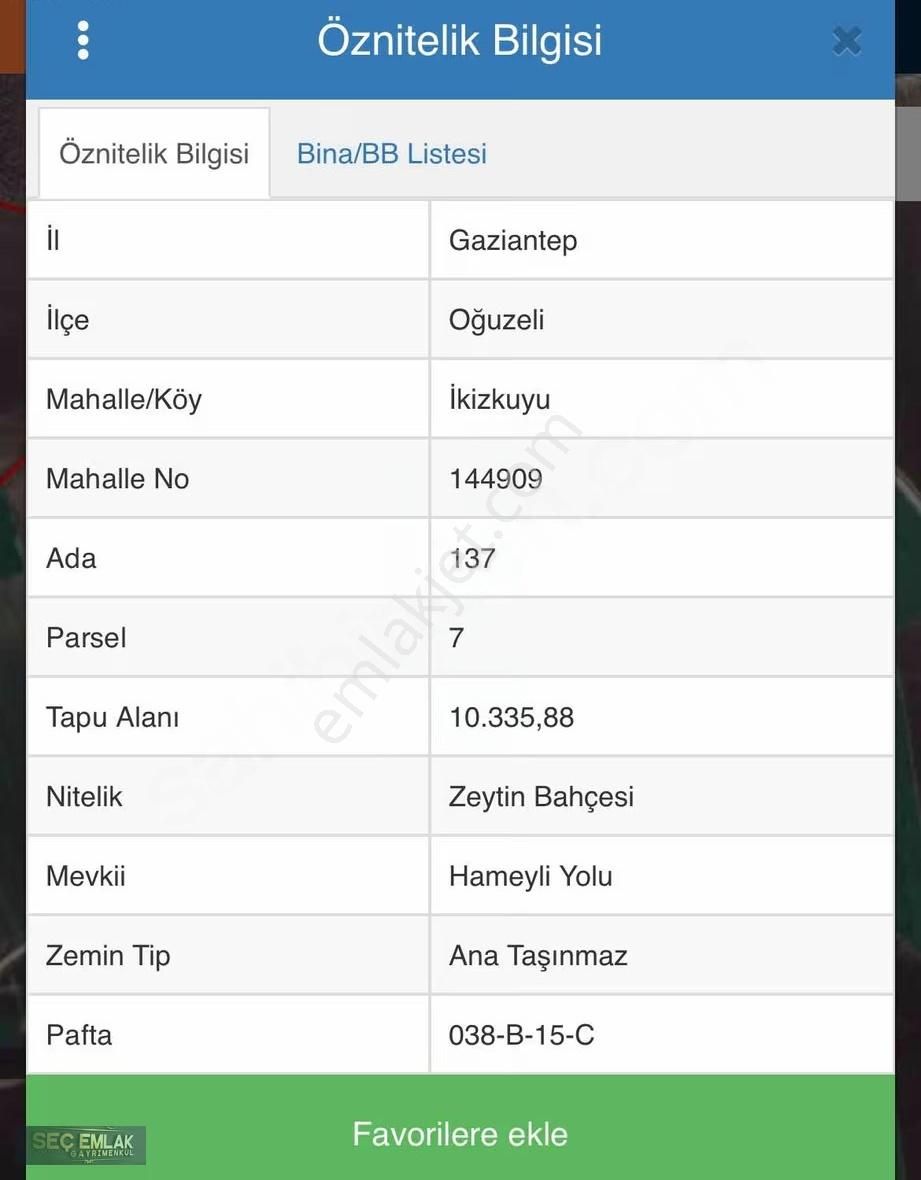The height and width of the screenshot is (1180, 921).
Task: Click the Öznitelik Bilgisi header title
Action: click(x=460, y=41)
